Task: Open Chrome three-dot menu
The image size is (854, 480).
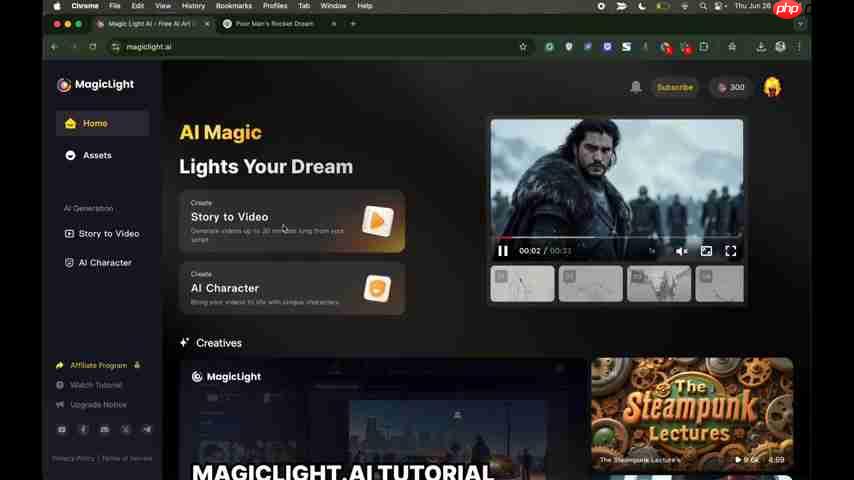Action: tap(799, 47)
